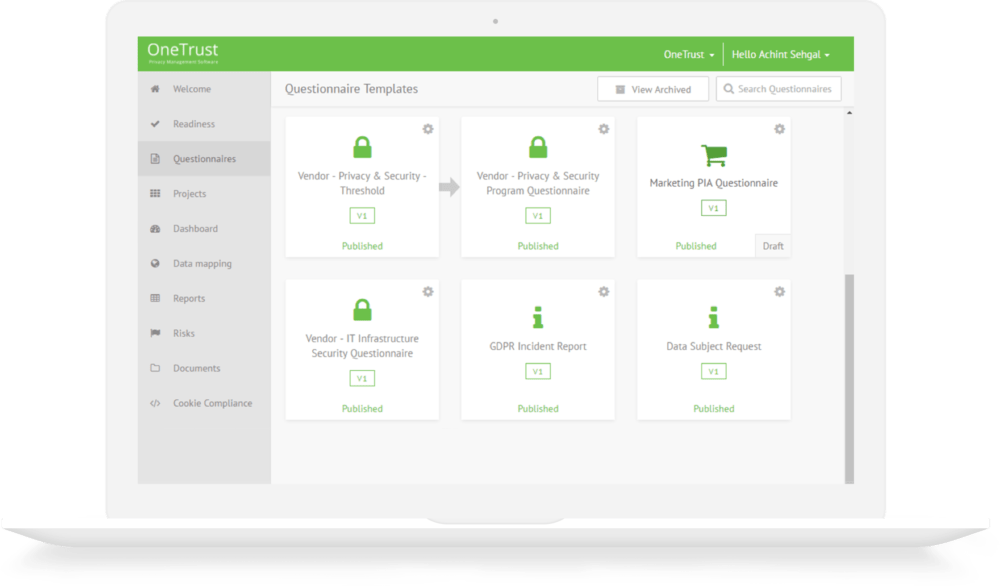Click the Documents folder icon
The width and height of the screenshot is (1000, 586).
click(x=155, y=368)
